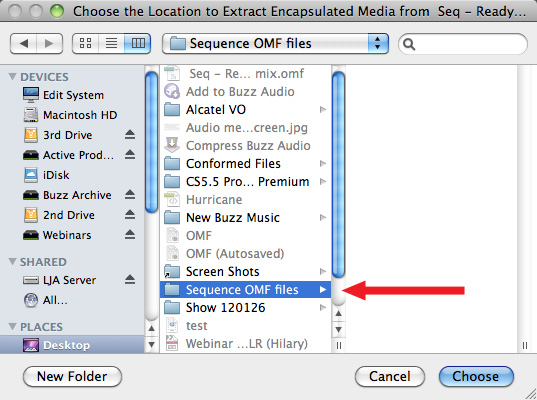Switch to column view mode
Screen dimensions: 537x400
[x=138, y=43]
